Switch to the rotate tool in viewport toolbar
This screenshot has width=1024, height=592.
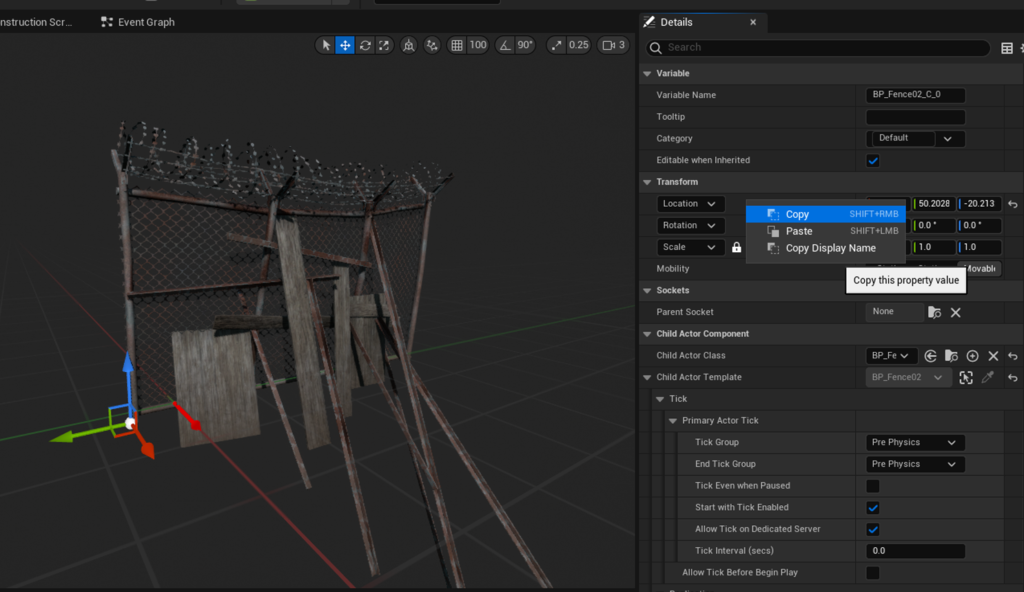click(365, 45)
